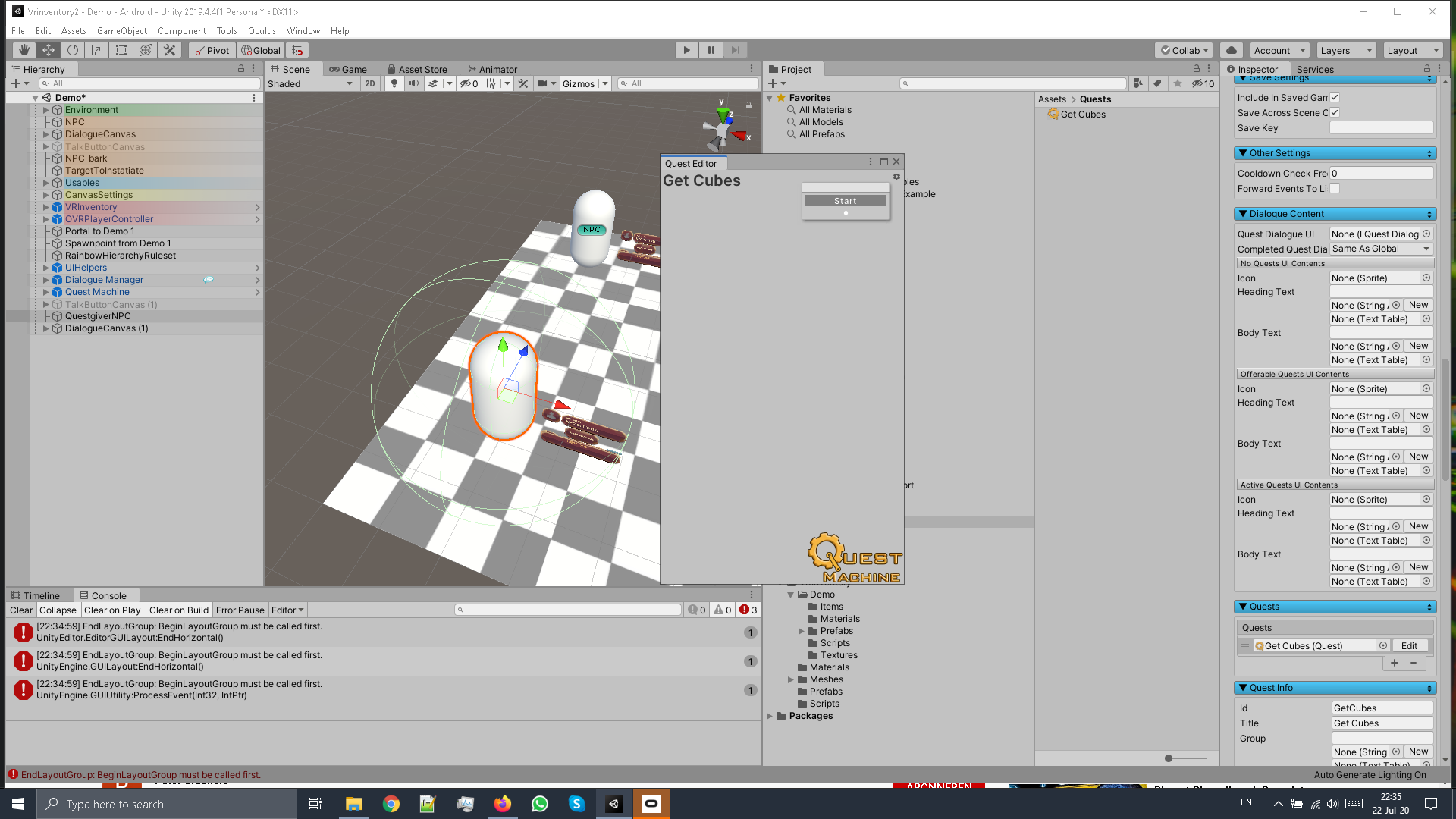Switch to Asset Store tab
The height and width of the screenshot is (819, 1456).
417,69
